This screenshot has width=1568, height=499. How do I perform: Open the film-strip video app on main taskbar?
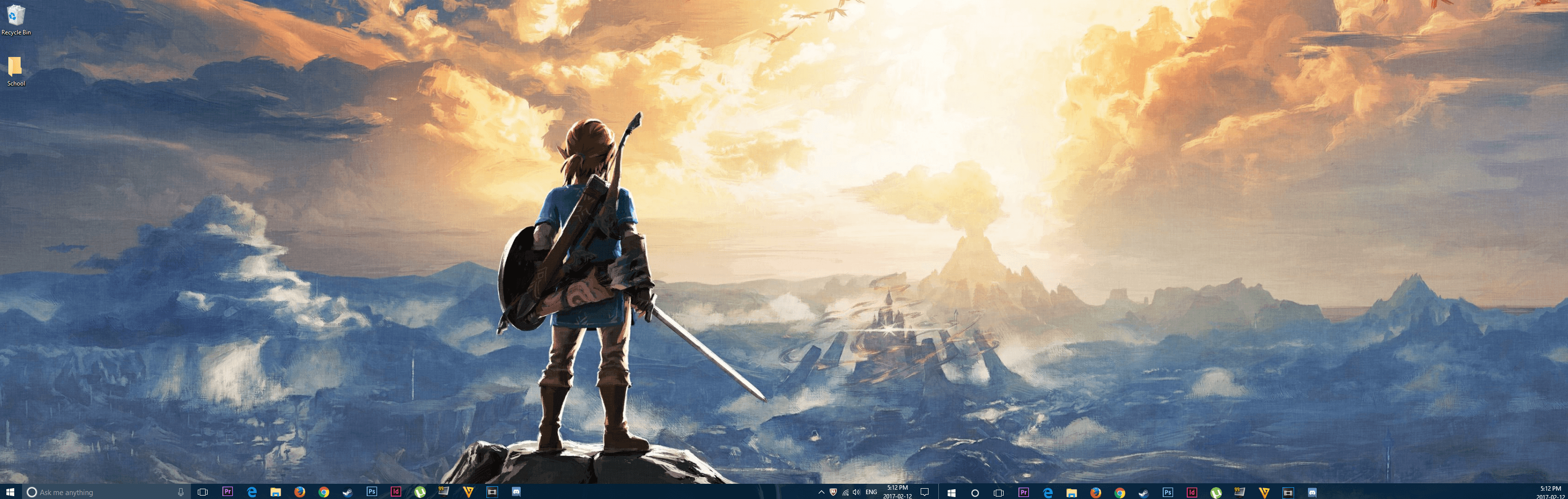(492, 492)
